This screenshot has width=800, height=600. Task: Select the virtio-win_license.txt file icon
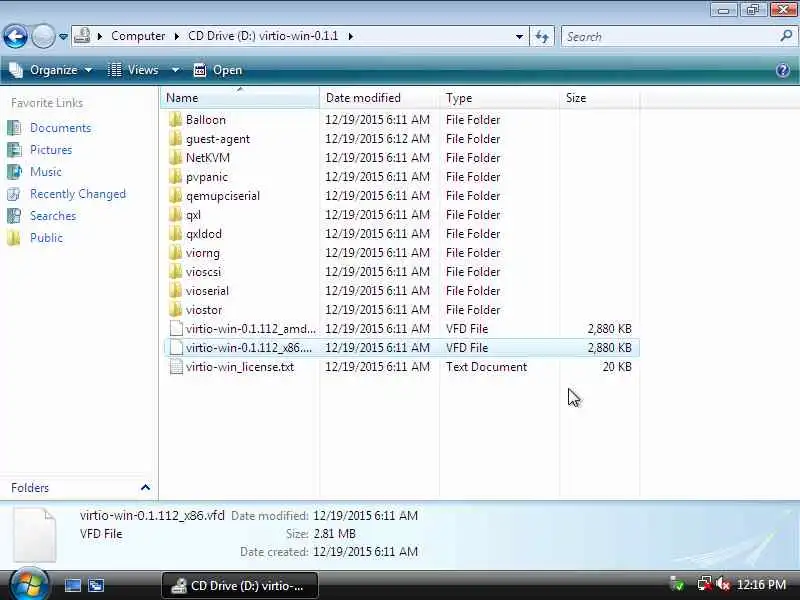pos(176,367)
